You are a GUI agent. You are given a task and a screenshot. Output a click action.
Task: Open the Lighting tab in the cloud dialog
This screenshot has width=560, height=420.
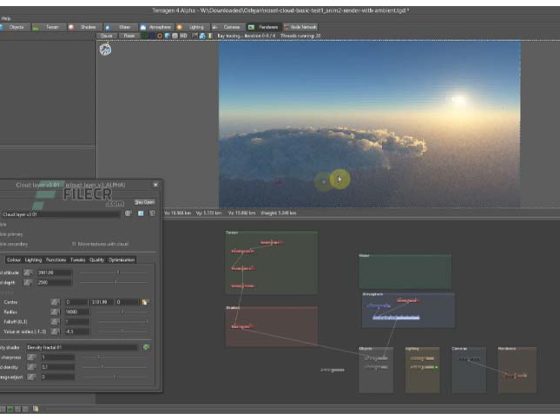[x=33, y=260]
